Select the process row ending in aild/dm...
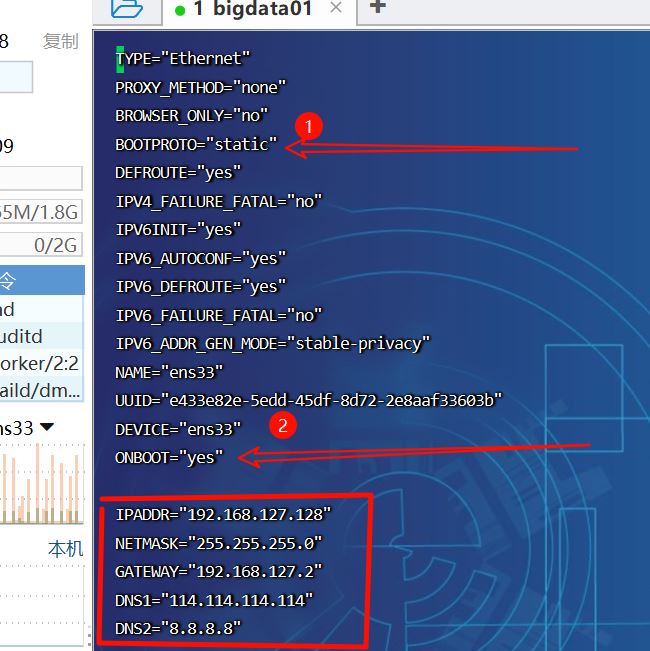 point(42,391)
